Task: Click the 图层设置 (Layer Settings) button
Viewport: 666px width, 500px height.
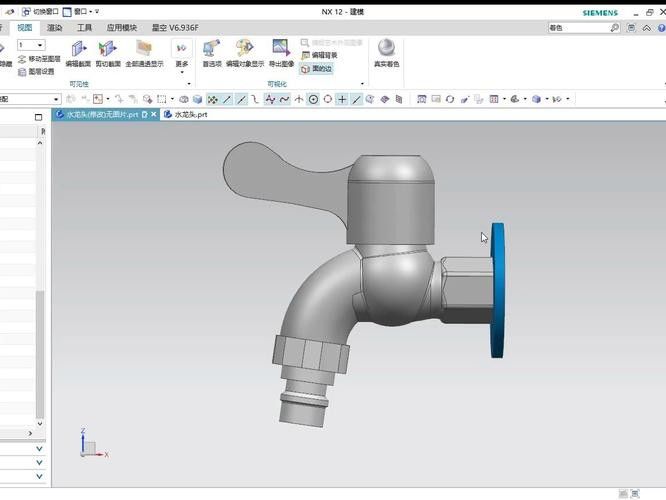Action: (38, 72)
